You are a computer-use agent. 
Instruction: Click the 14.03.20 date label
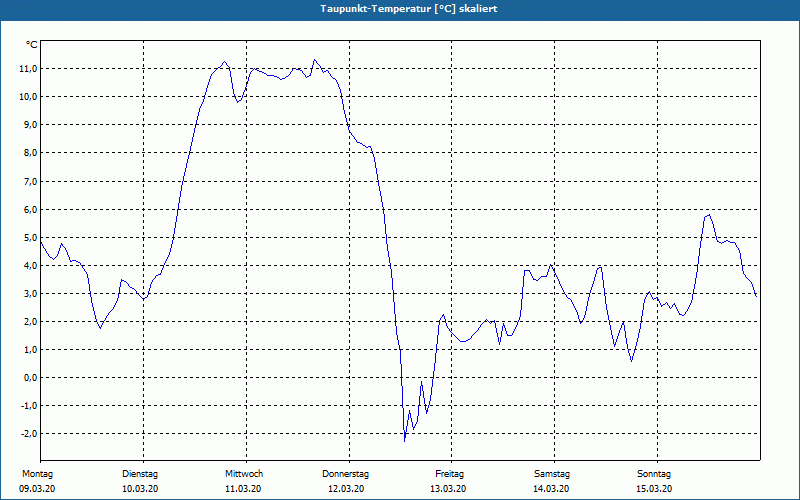[551, 489]
